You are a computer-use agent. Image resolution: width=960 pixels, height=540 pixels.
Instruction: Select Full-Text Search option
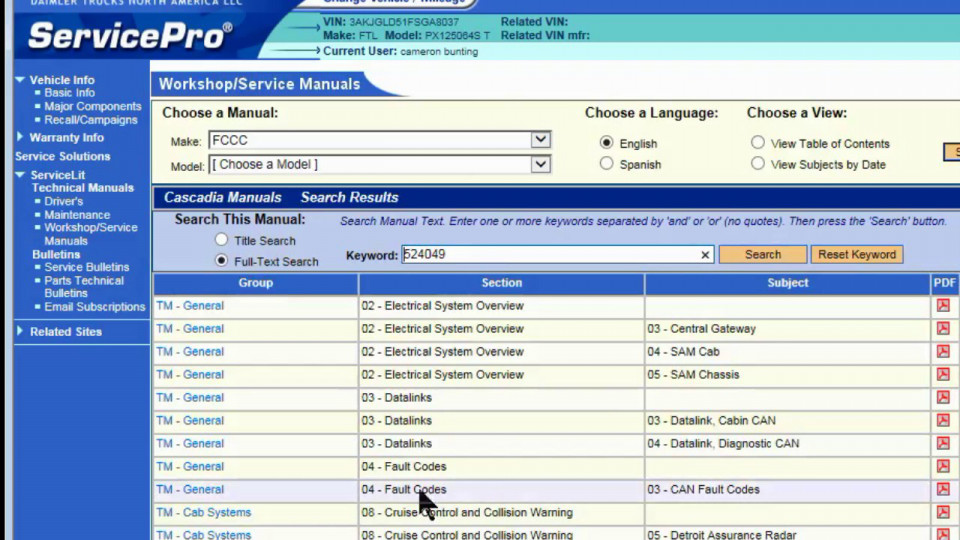coord(221,261)
